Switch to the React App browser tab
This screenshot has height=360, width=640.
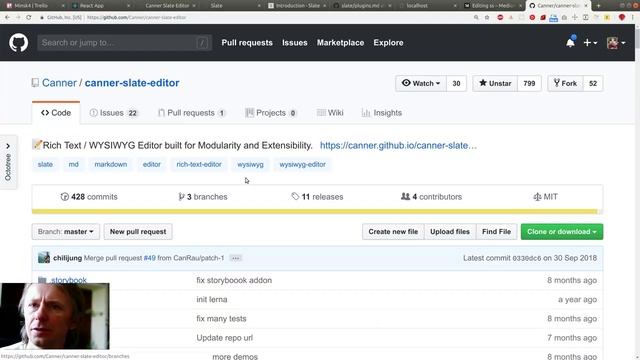(101, 5)
